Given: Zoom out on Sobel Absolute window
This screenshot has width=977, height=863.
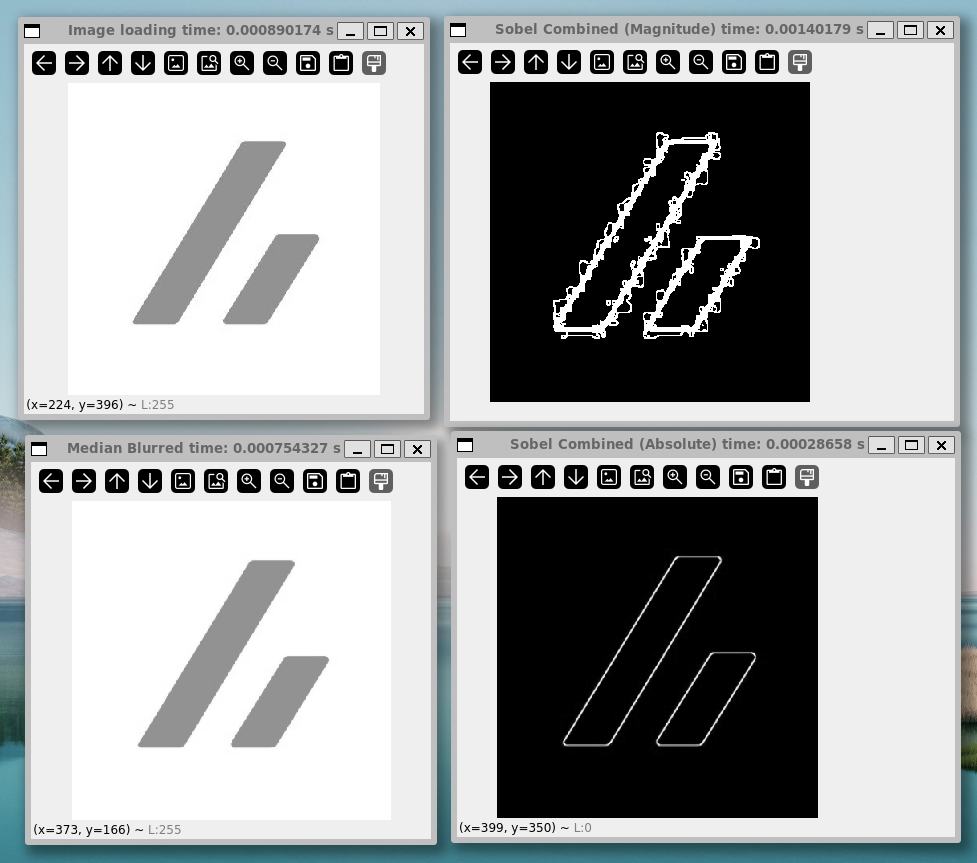Looking at the screenshot, I should 708,477.
